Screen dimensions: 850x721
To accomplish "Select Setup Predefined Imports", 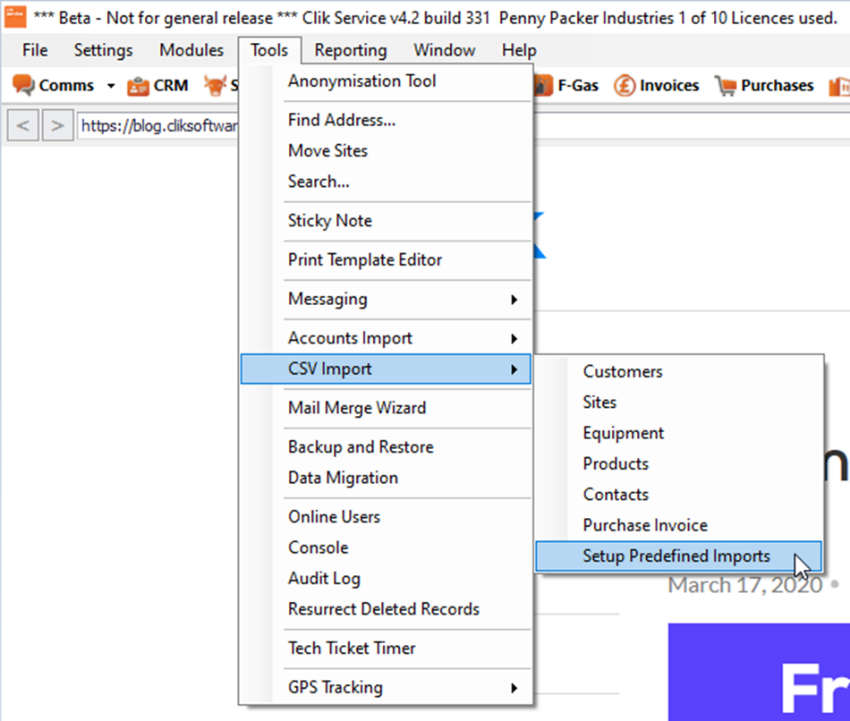I will [677, 556].
